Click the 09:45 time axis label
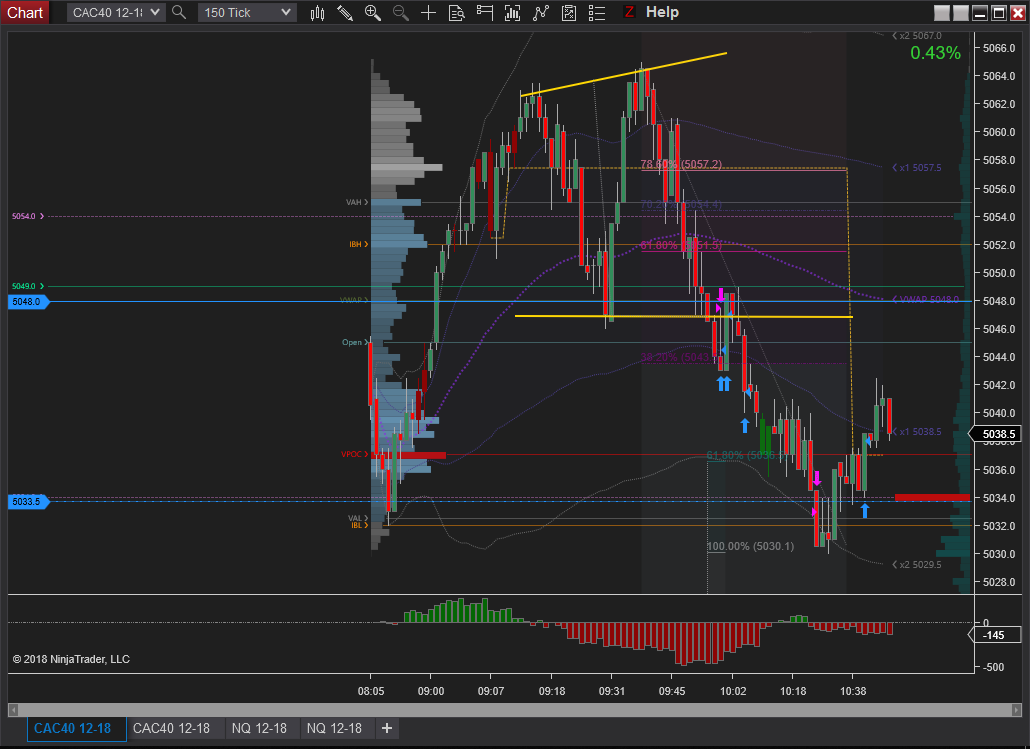1030x749 pixels. point(672,691)
